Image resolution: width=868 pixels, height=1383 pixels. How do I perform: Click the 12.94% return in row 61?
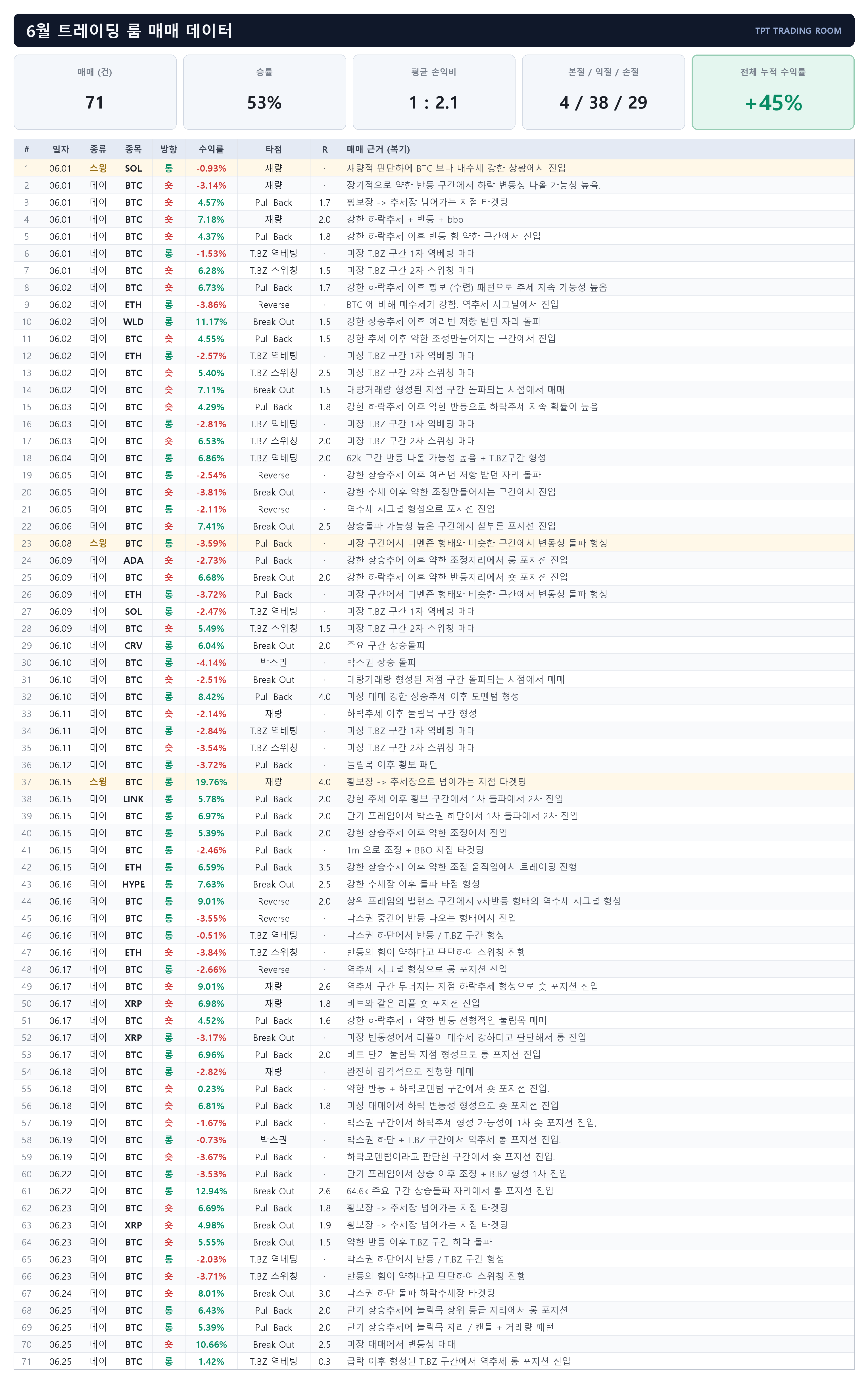pos(211,1191)
